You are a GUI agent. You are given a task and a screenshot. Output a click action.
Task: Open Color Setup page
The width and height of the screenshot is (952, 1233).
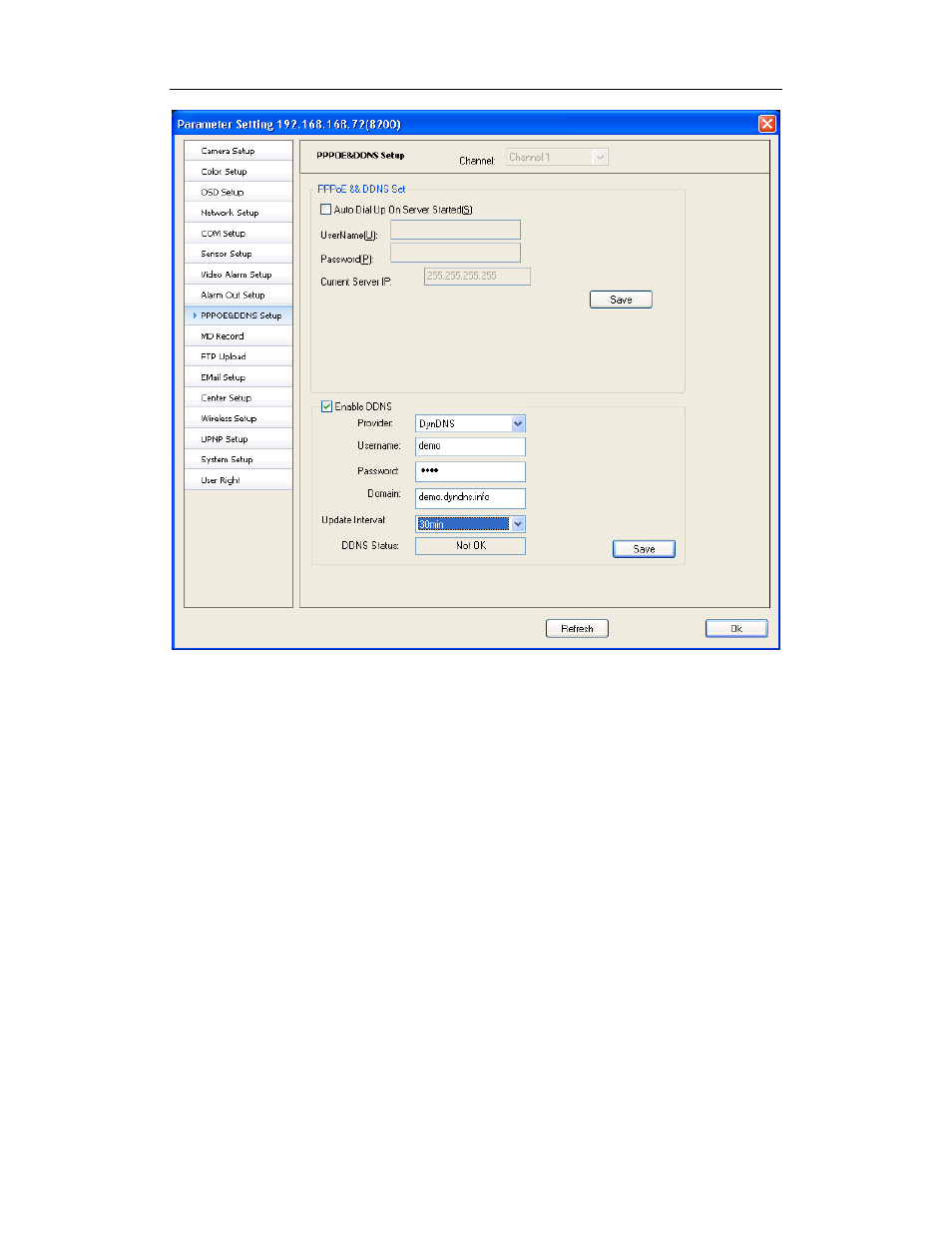238,172
